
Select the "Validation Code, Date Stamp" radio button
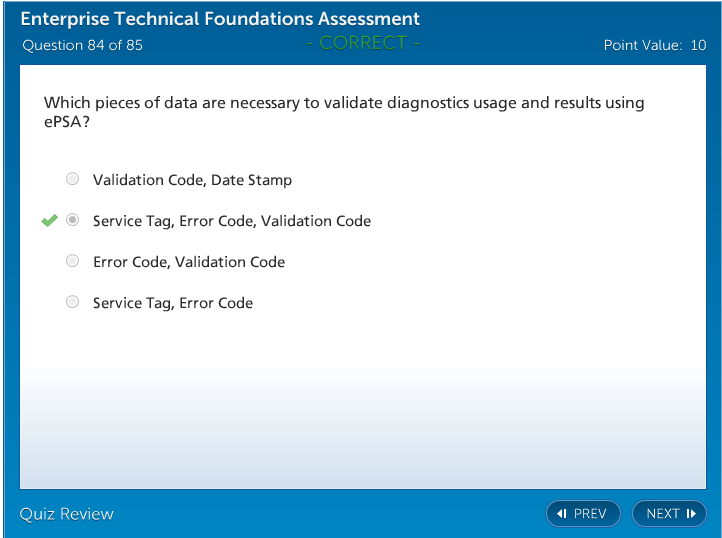click(x=72, y=180)
